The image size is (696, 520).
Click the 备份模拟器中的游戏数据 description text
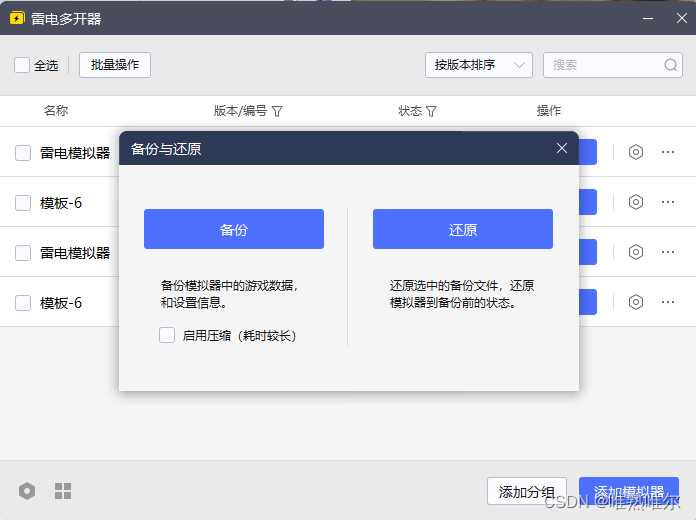pos(229,294)
